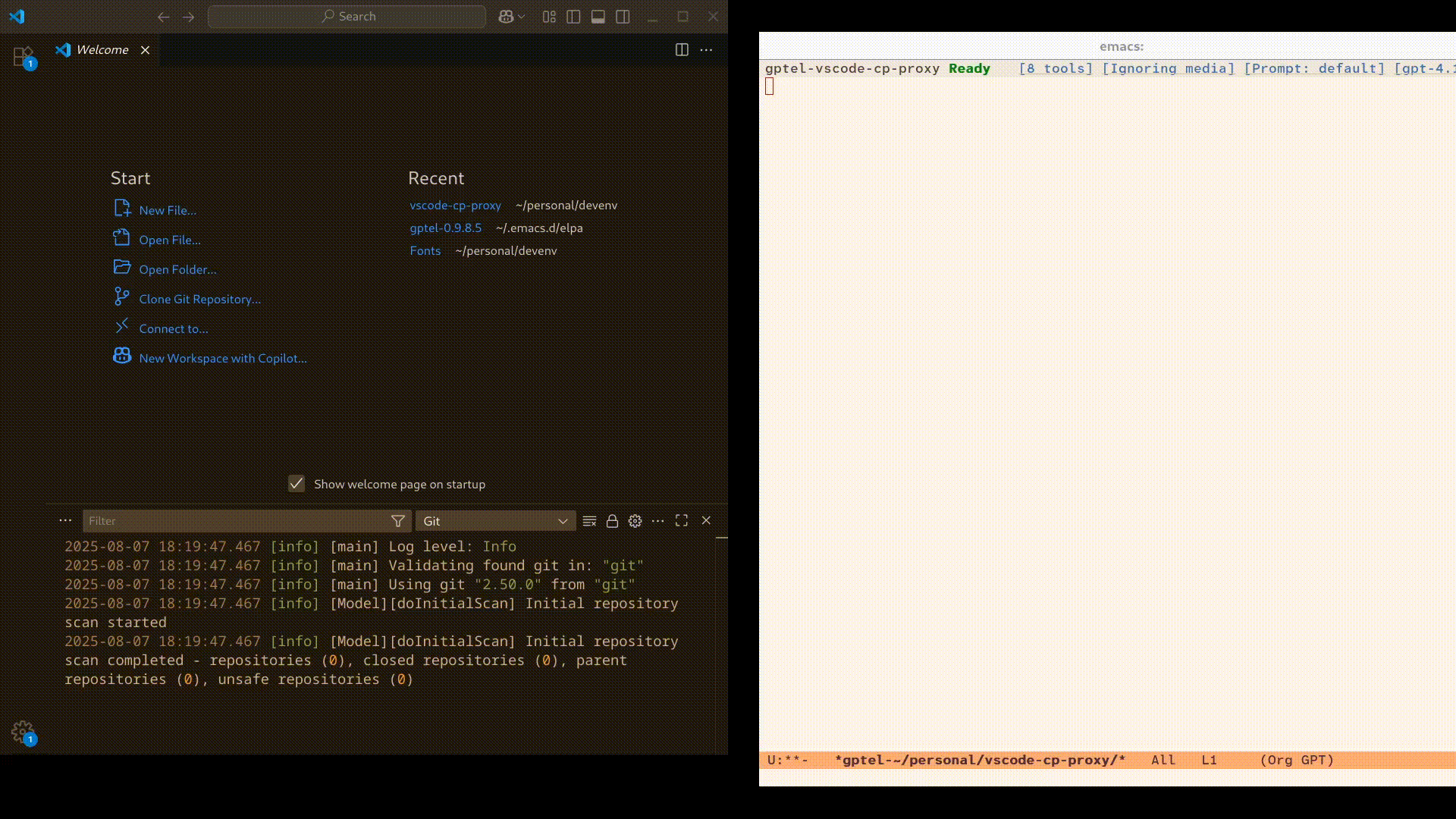Focus the Output Filter input field
Image resolution: width=1456 pixels, height=819 pixels.
point(235,521)
